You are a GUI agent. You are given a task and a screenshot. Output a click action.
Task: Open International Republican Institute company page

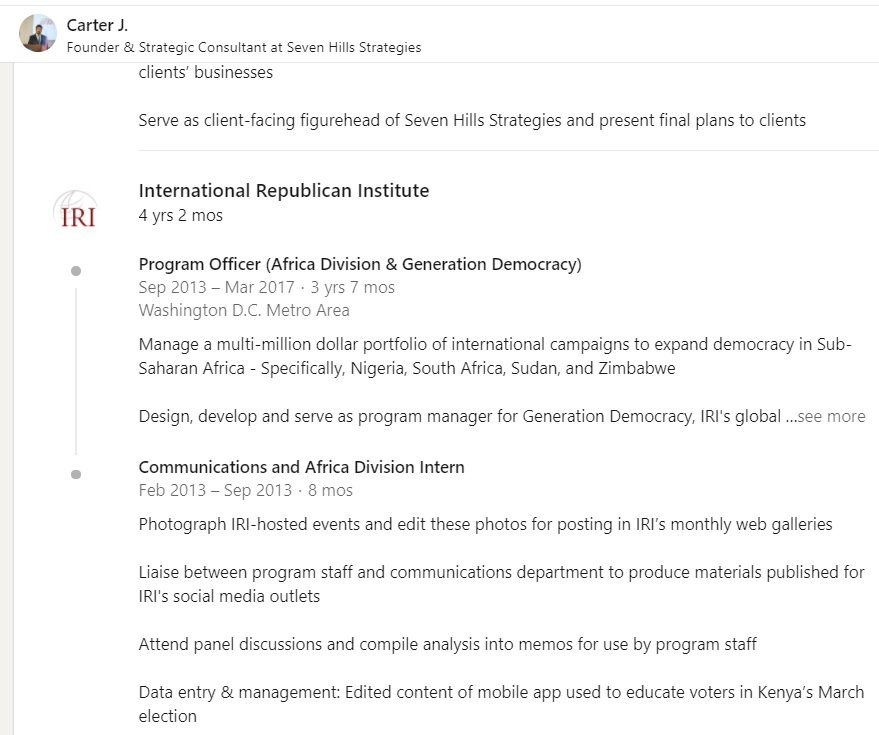click(x=284, y=191)
